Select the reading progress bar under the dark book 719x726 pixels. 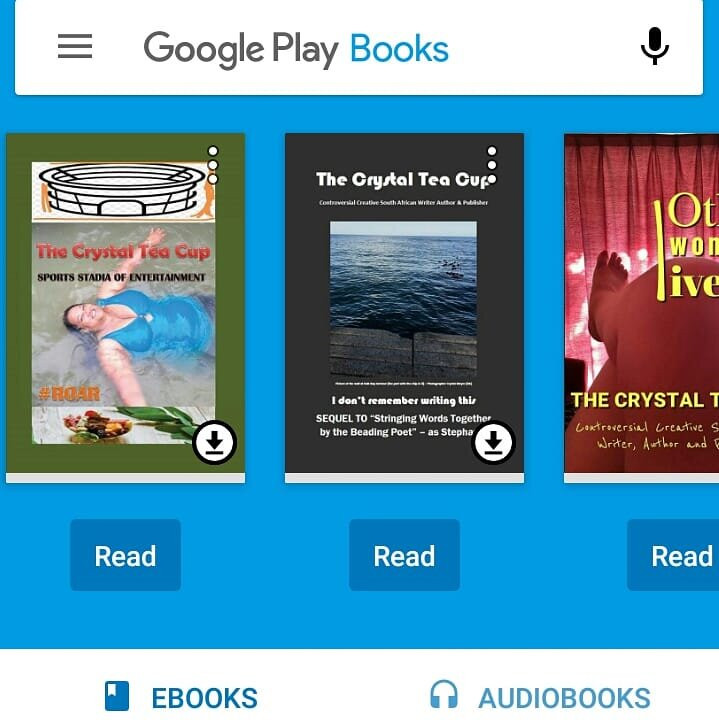[404, 478]
